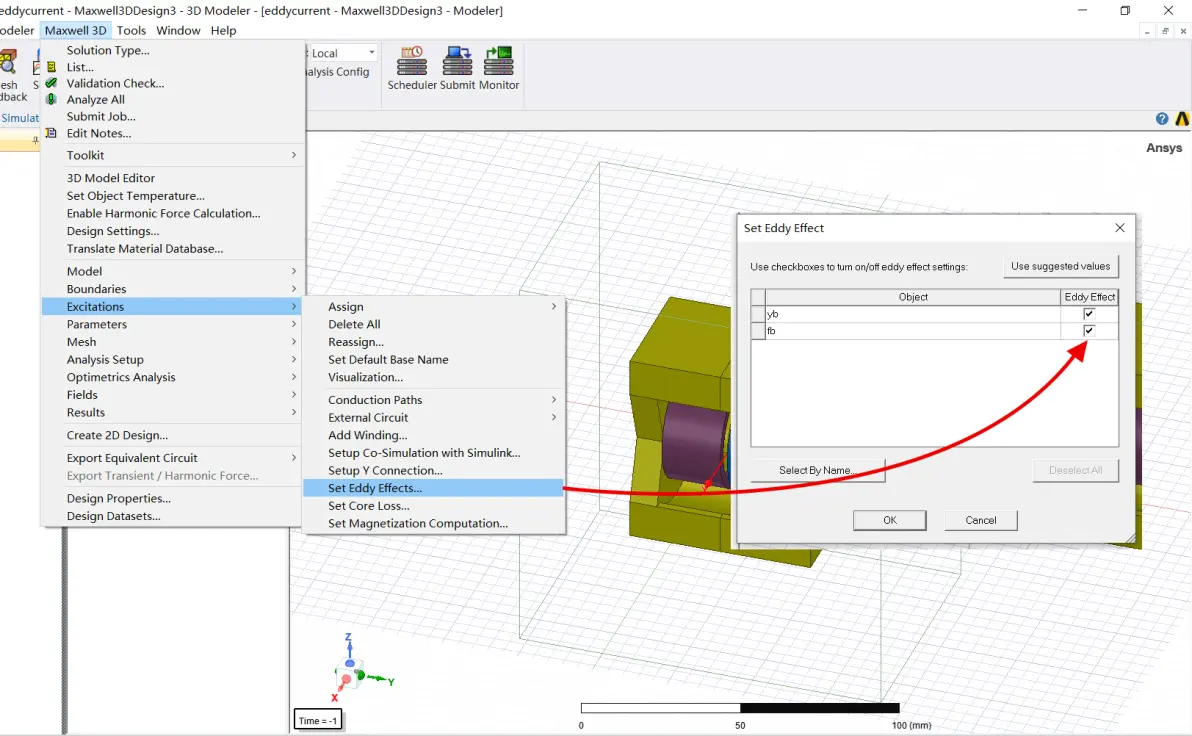Click the Use suggested values button

1060,266
